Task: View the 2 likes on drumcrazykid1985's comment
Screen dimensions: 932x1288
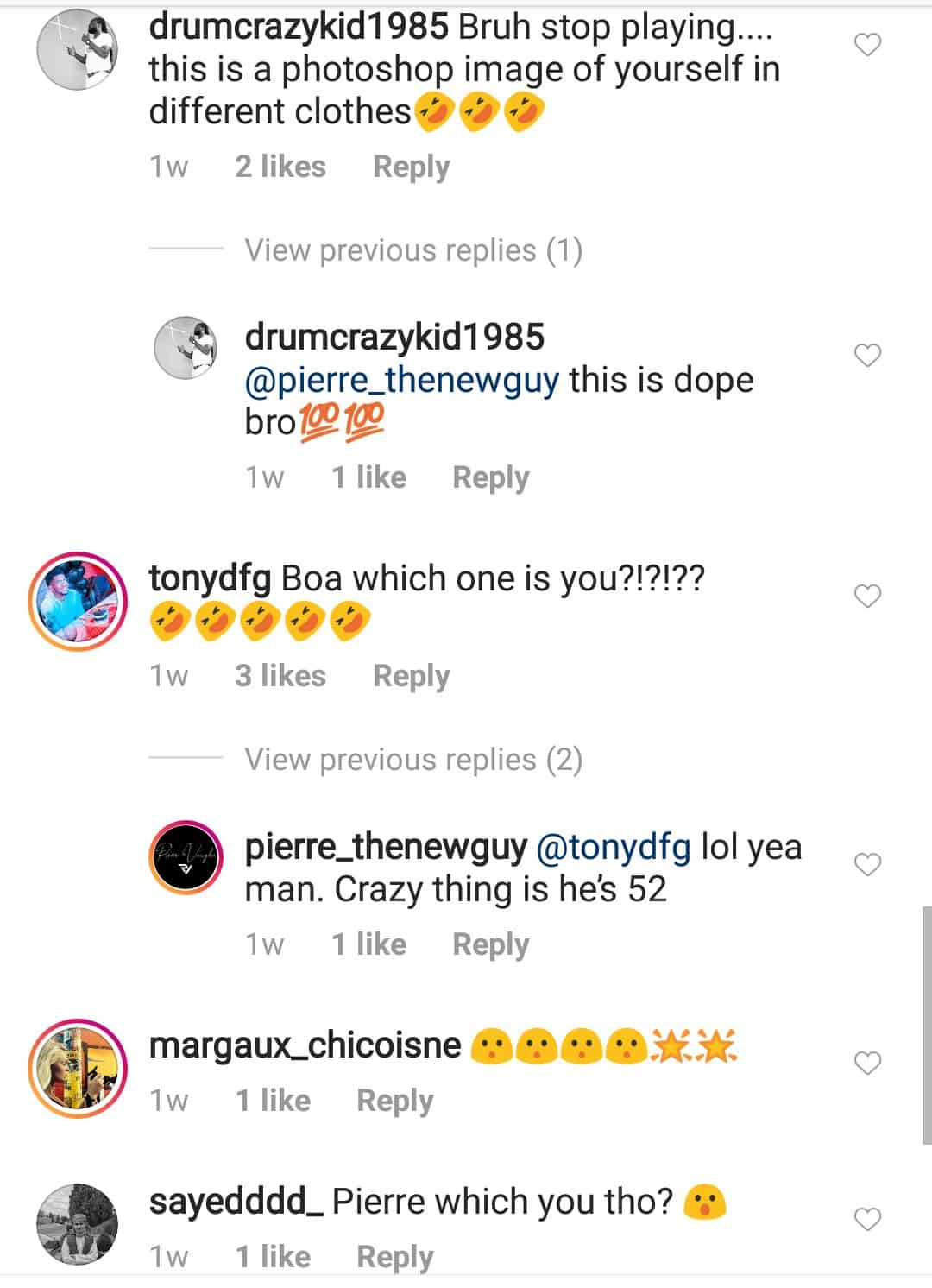Action: click(x=280, y=167)
